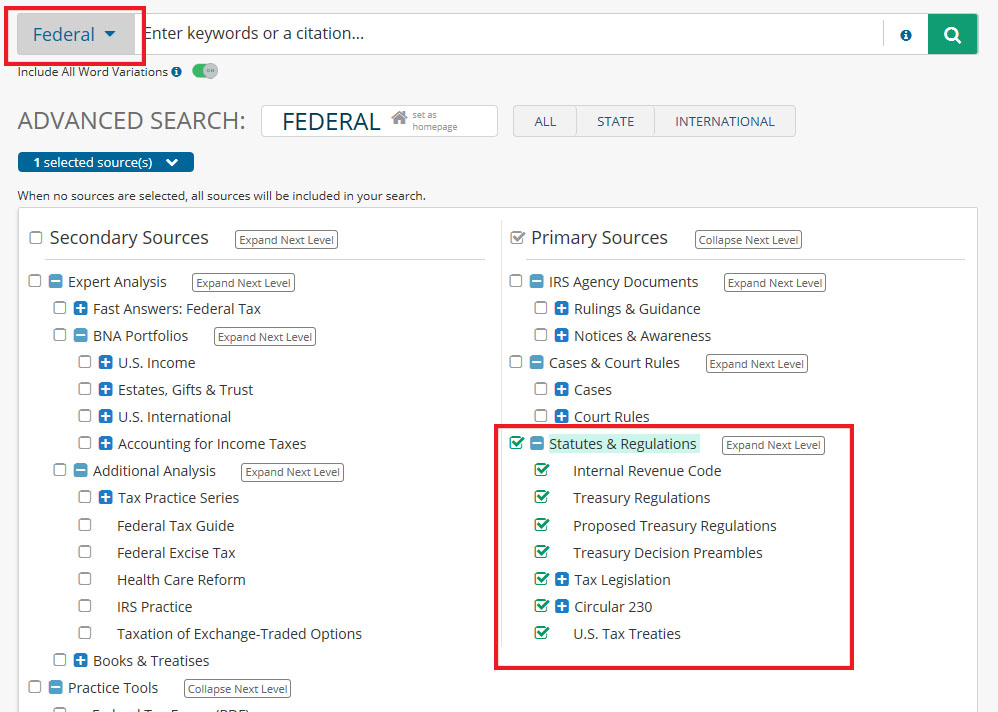Check the Federal Tax Guide checkbox
Viewport: 998px width, 712px height.
pyautogui.click(x=85, y=525)
